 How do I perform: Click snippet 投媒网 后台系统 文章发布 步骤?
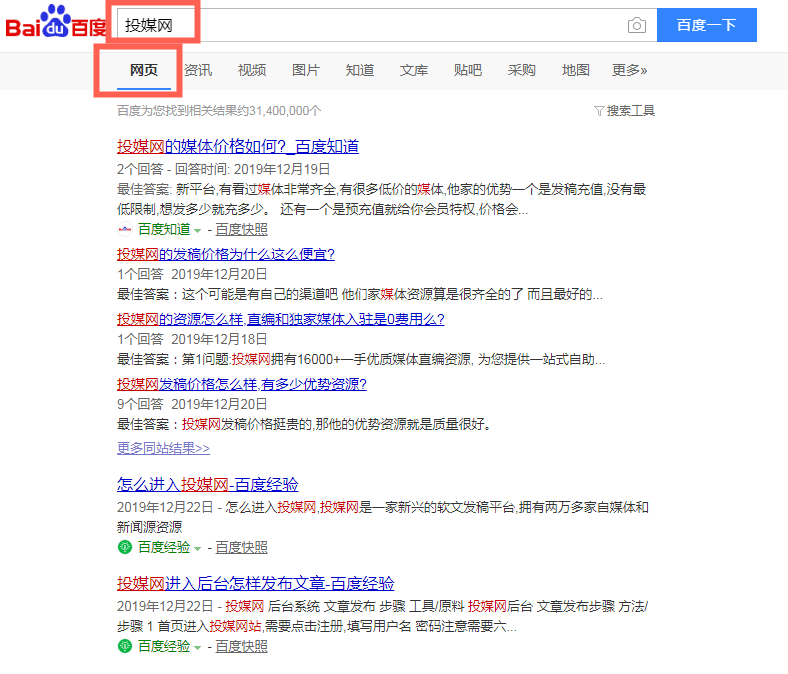pos(382,616)
